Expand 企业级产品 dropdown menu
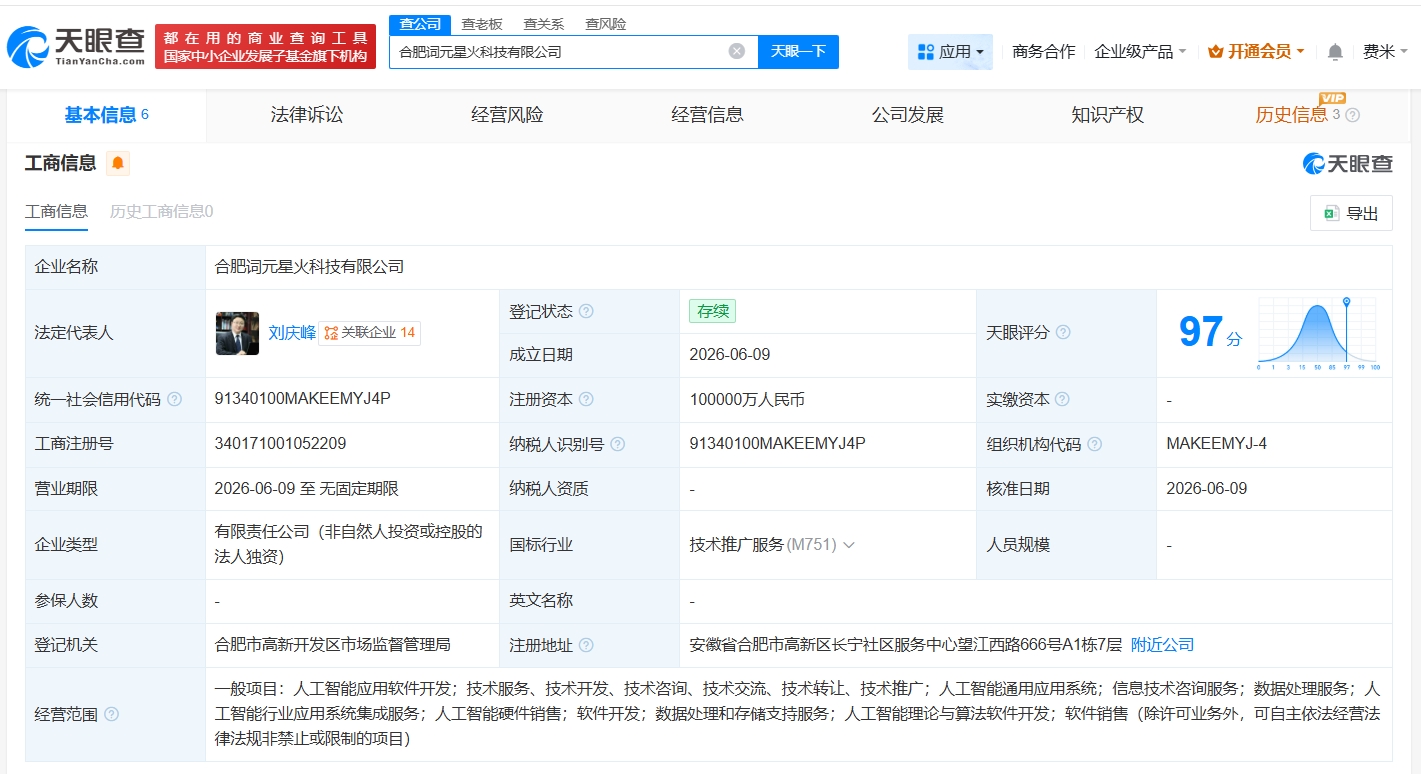1421x774 pixels. point(1140,52)
